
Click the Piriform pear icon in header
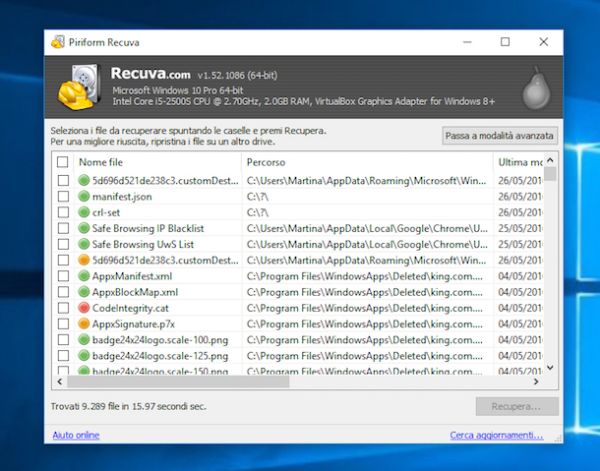click(x=536, y=89)
